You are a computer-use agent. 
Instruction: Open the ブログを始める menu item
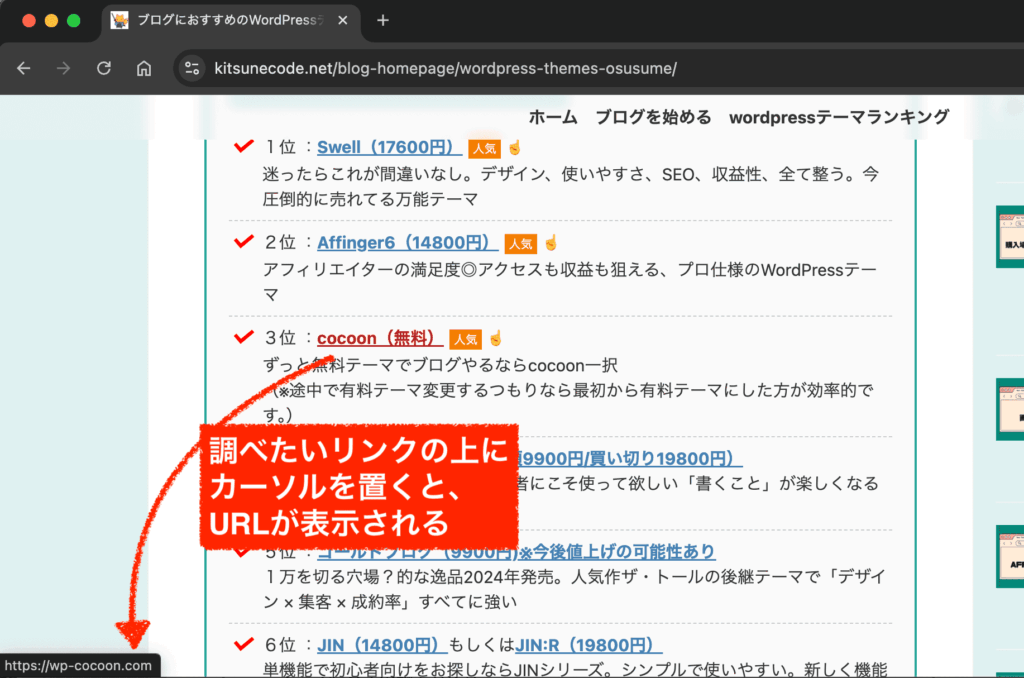pyautogui.click(x=654, y=118)
